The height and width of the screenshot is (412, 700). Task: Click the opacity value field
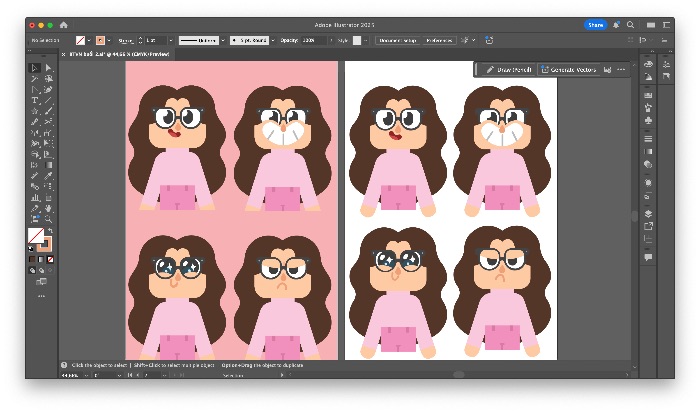(313, 40)
